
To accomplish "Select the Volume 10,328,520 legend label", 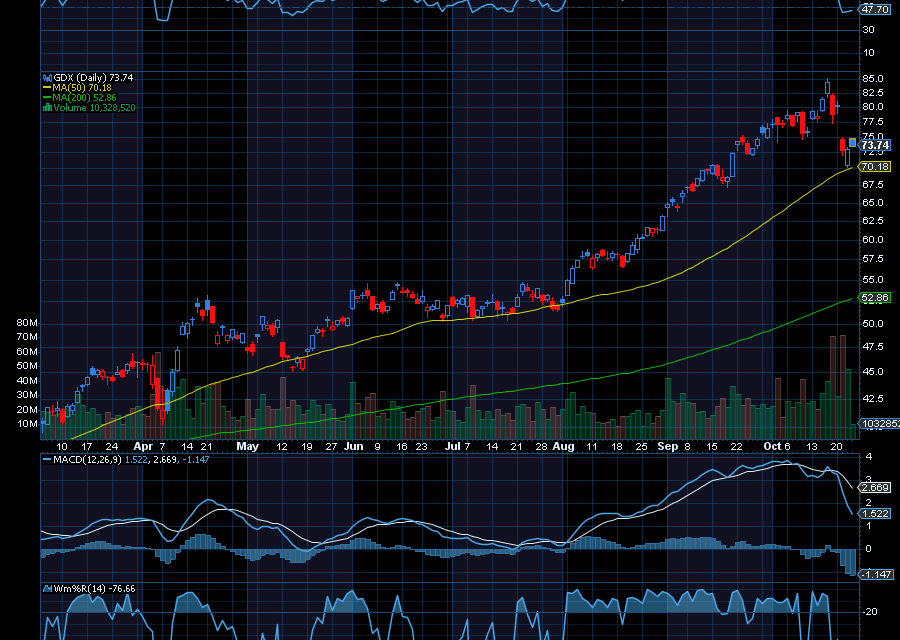I will (93, 107).
